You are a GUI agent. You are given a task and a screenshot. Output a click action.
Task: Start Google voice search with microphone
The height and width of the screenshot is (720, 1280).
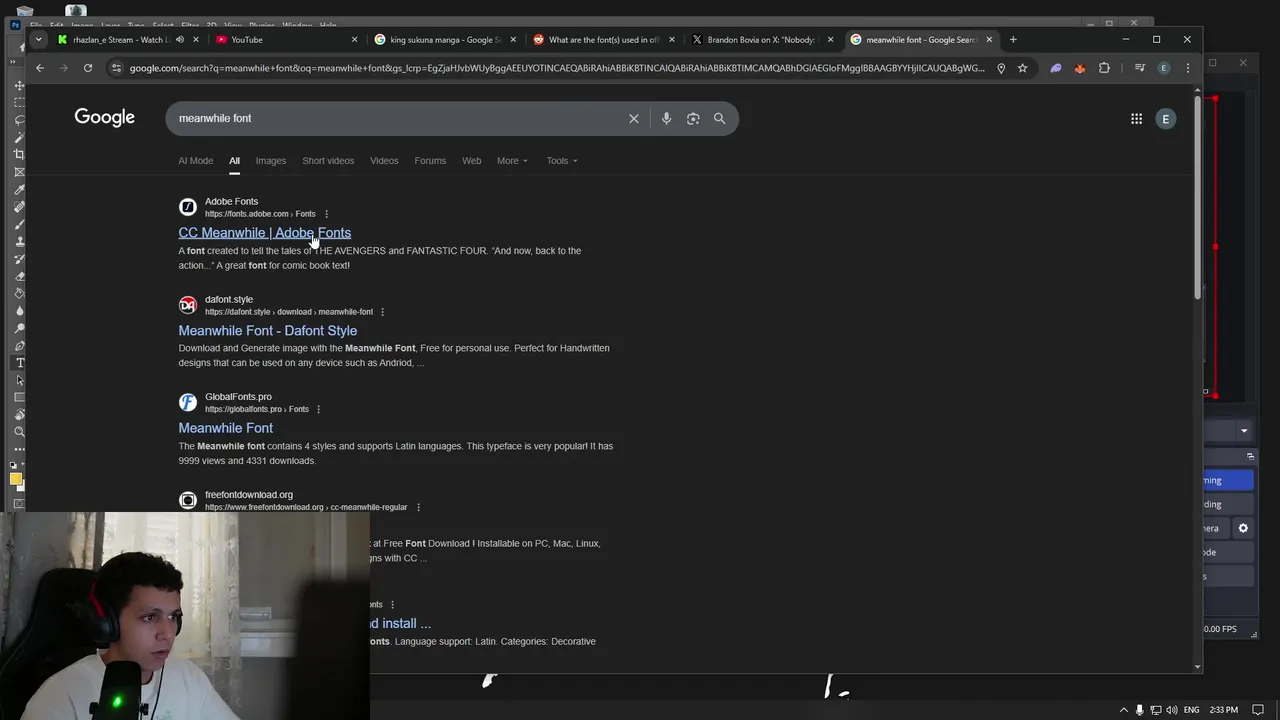(666, 118)
